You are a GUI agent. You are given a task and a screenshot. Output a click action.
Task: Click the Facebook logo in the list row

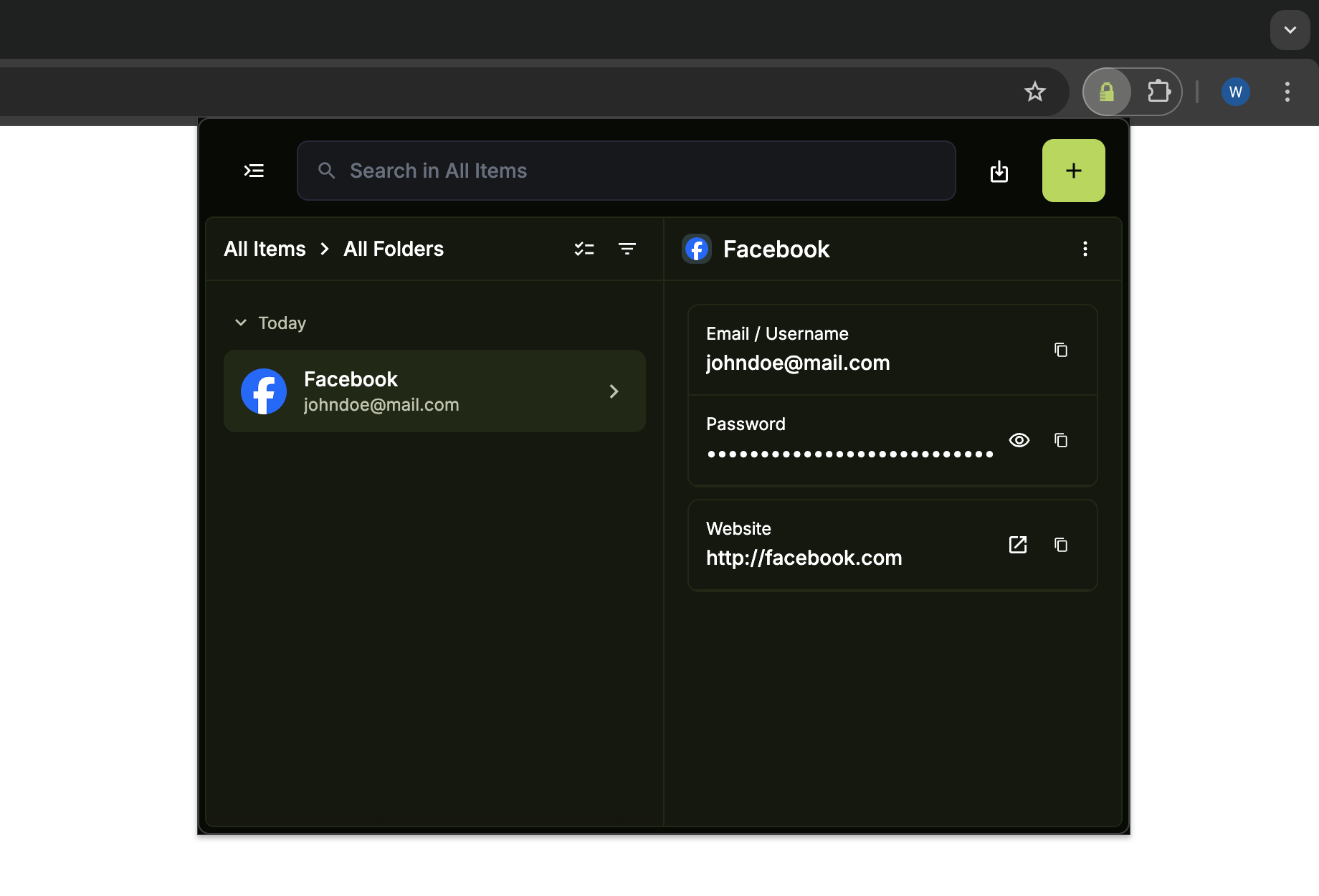[x=264, y=391]
